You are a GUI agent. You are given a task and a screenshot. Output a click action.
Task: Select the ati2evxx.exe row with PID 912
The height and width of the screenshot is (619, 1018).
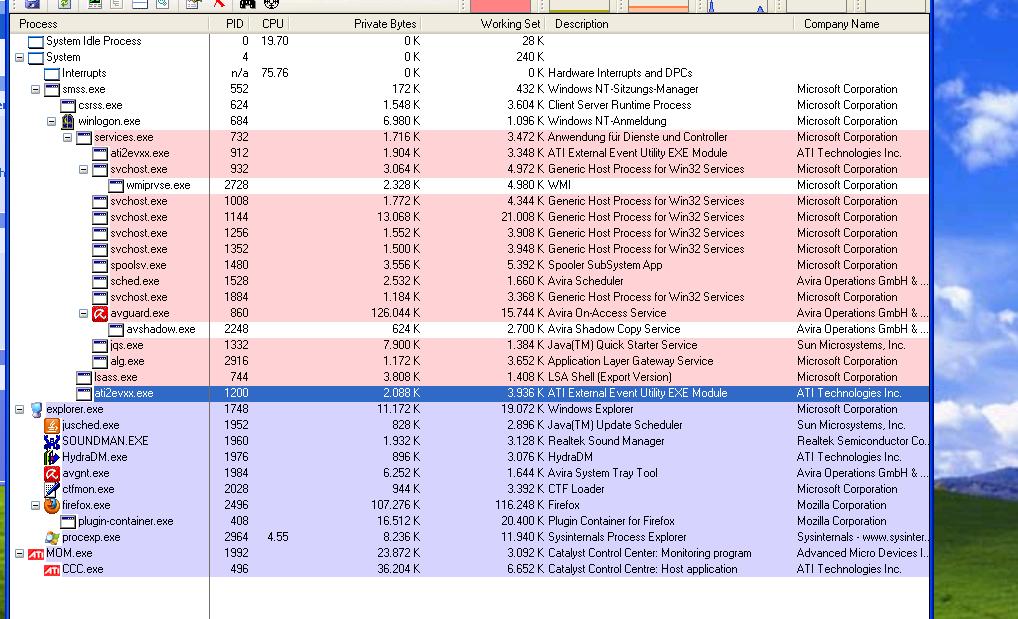coord(470,153)
